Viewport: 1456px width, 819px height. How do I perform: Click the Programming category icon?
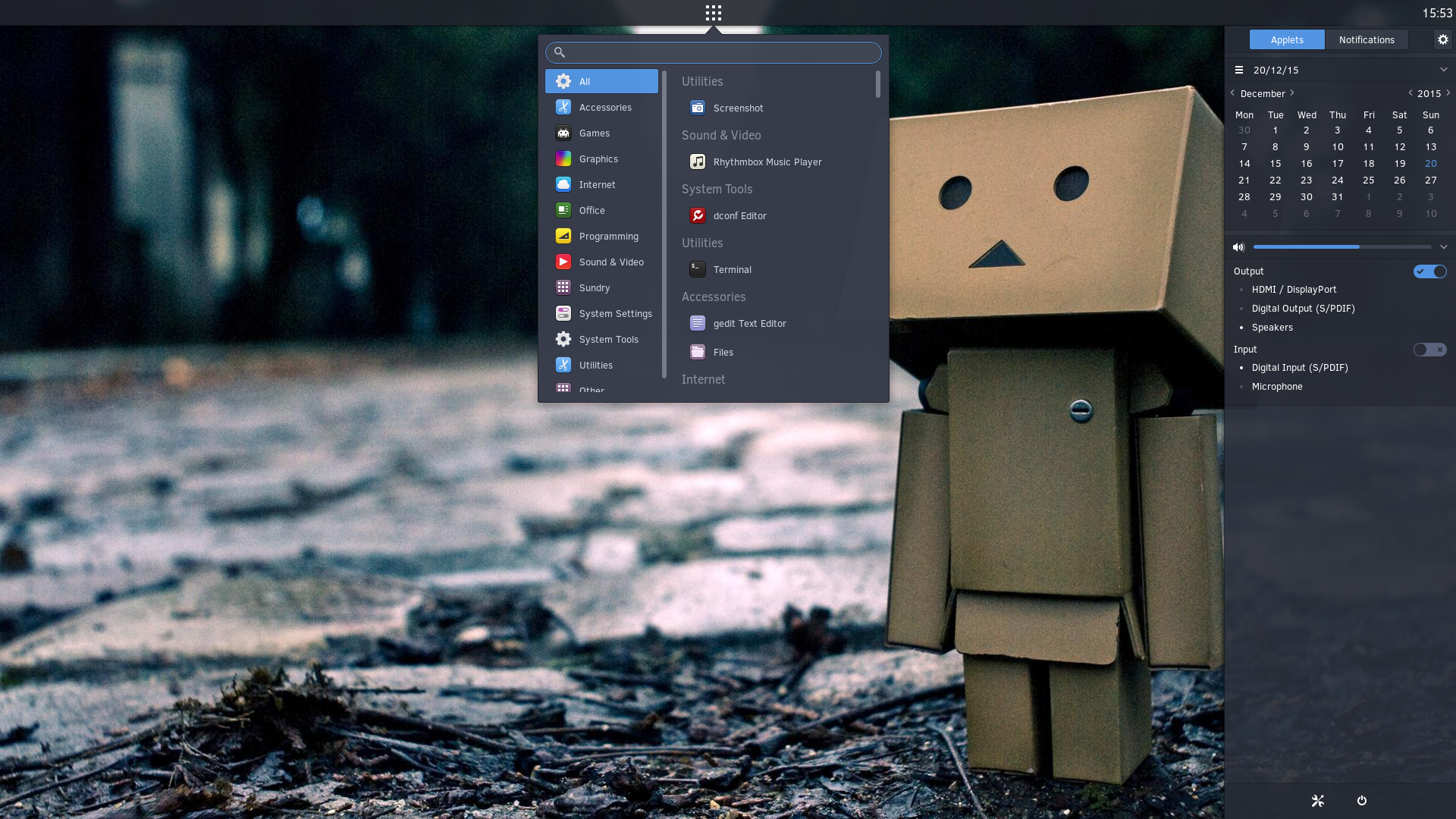(563, 237)
